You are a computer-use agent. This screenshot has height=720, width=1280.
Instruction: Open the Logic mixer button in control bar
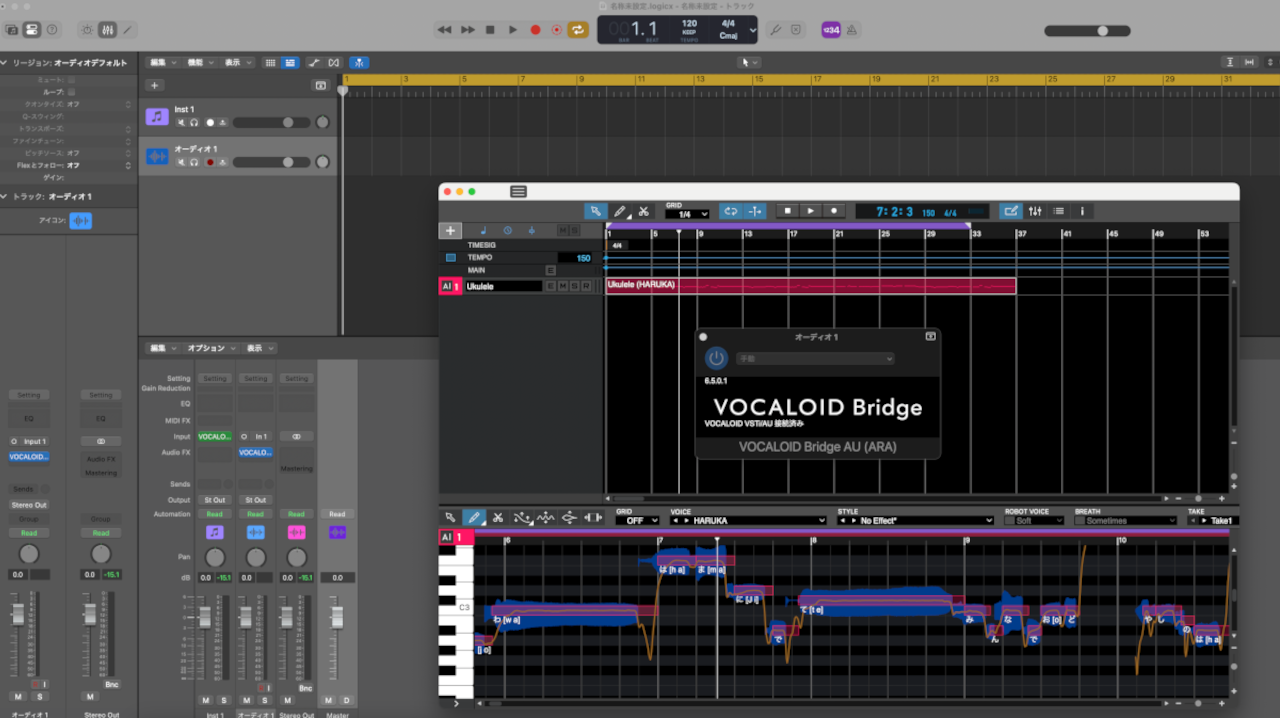pyautogui.click(x=108, y=30)
